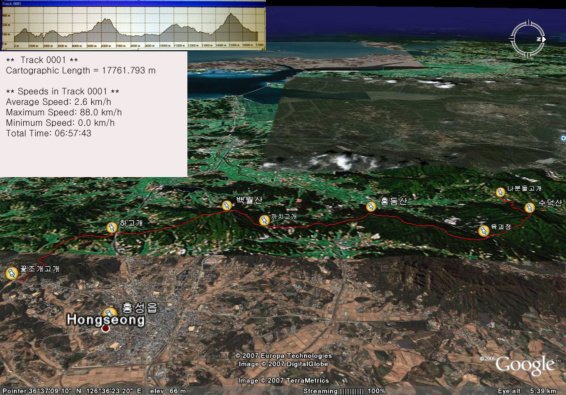Click the 백월산 waypoint marker icon
566x395 pixels.
[227, 206]
